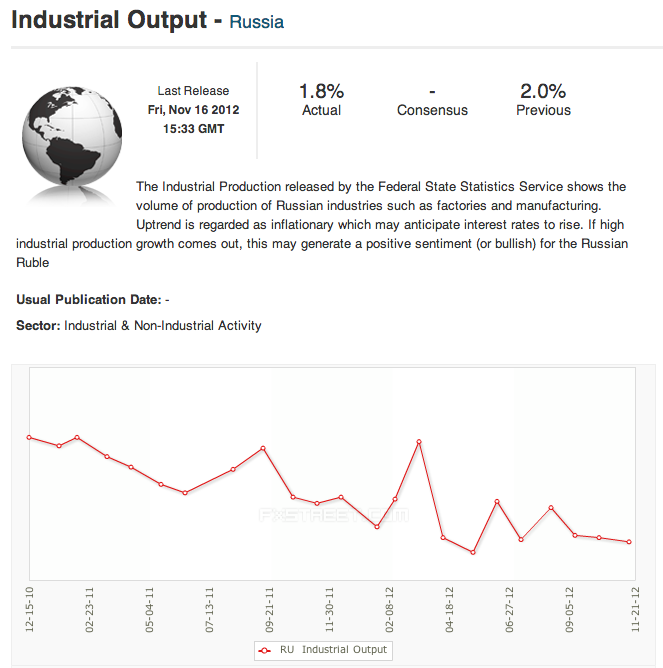Click the spike data point just before 04-18-12

419,441
